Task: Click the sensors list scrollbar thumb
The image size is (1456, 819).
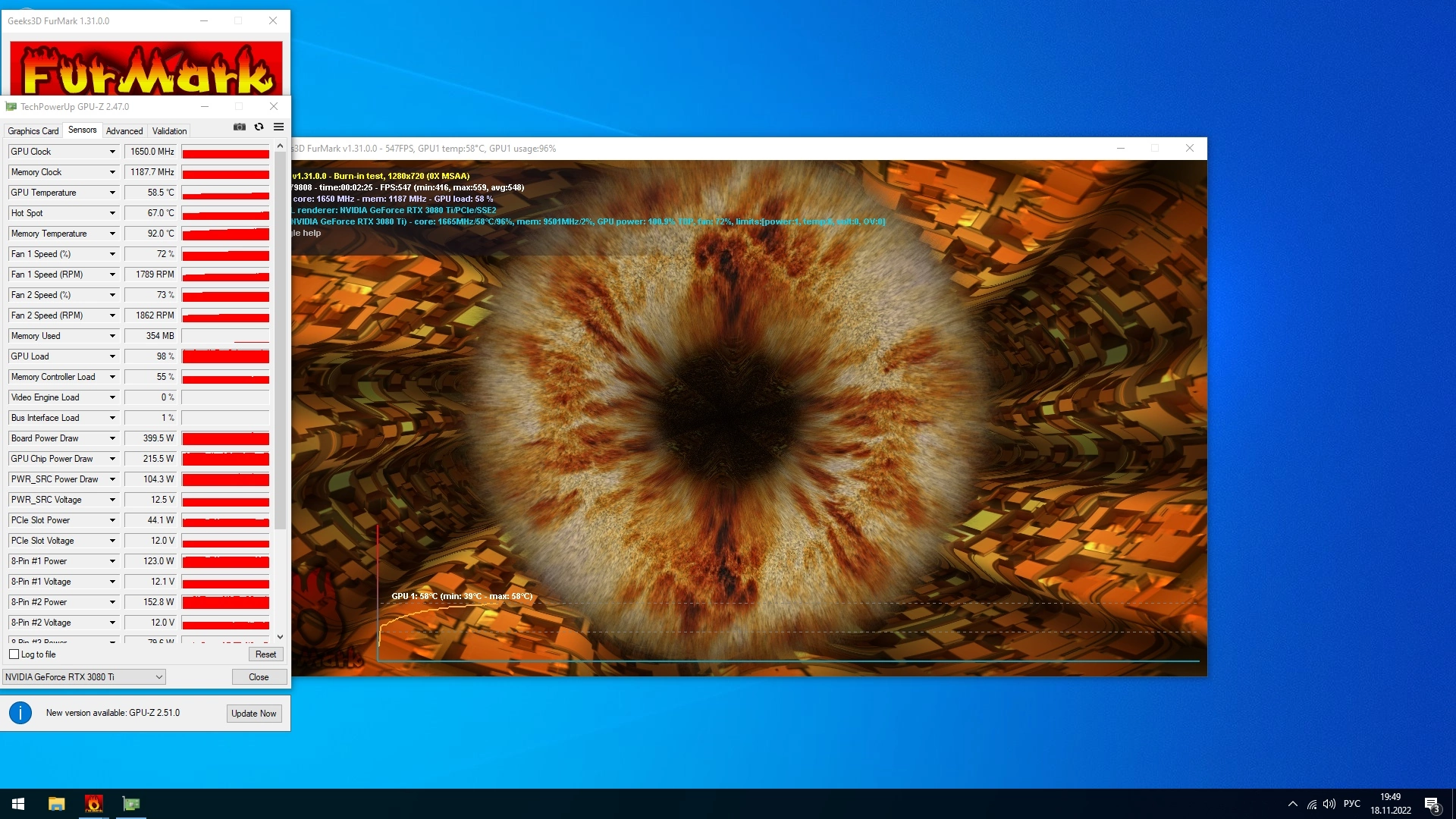Action: [280, 340]
